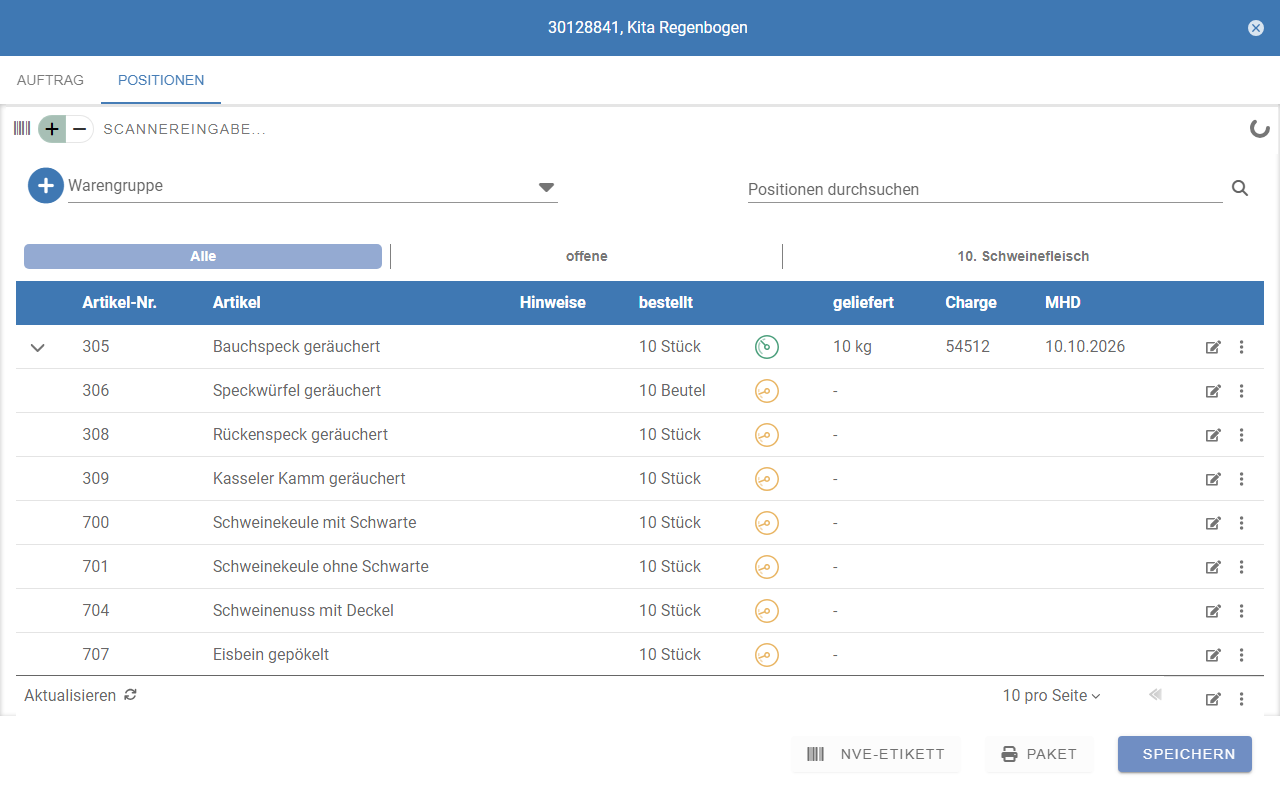Edit row 308 Rückenspeck geräuchert
Screen dimensions: 1280x800
(x=1213, y=435)
